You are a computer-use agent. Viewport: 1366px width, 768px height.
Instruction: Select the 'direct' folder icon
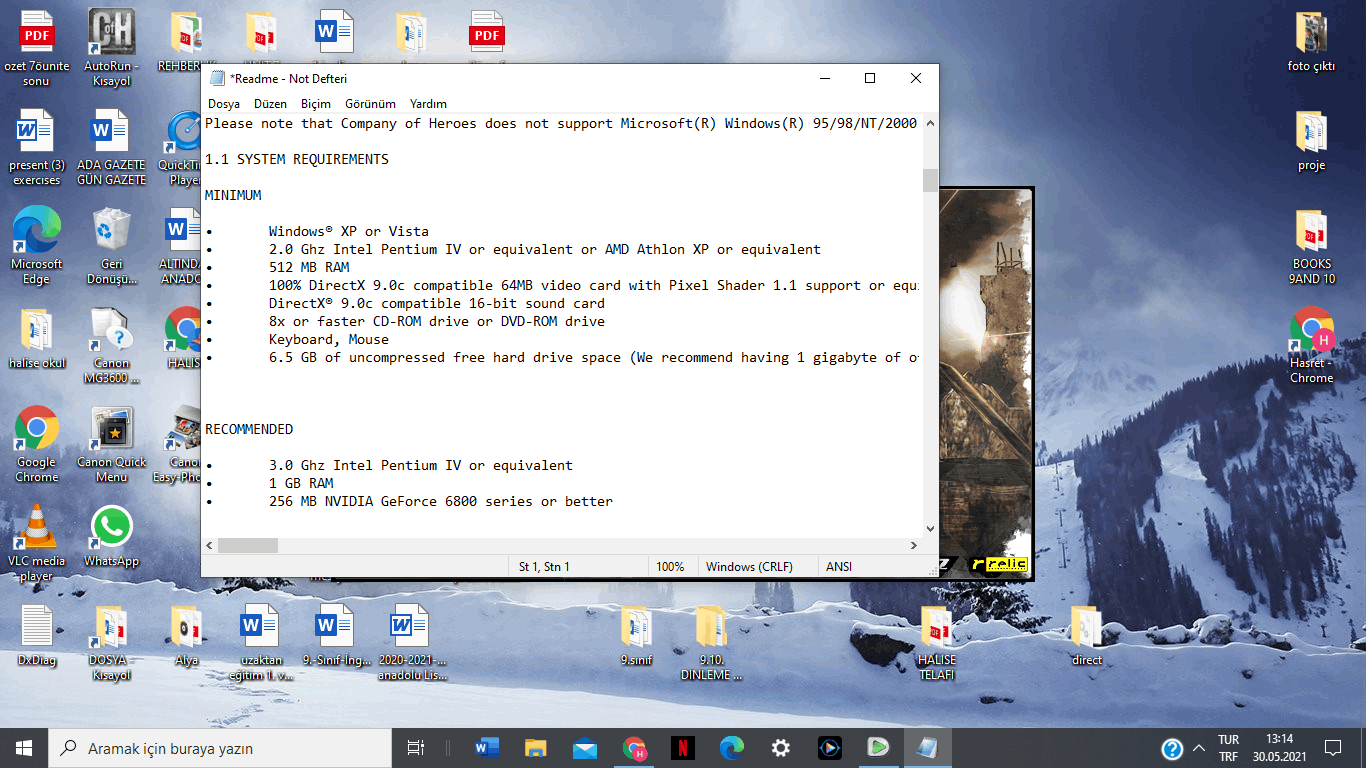(1086, 635)
